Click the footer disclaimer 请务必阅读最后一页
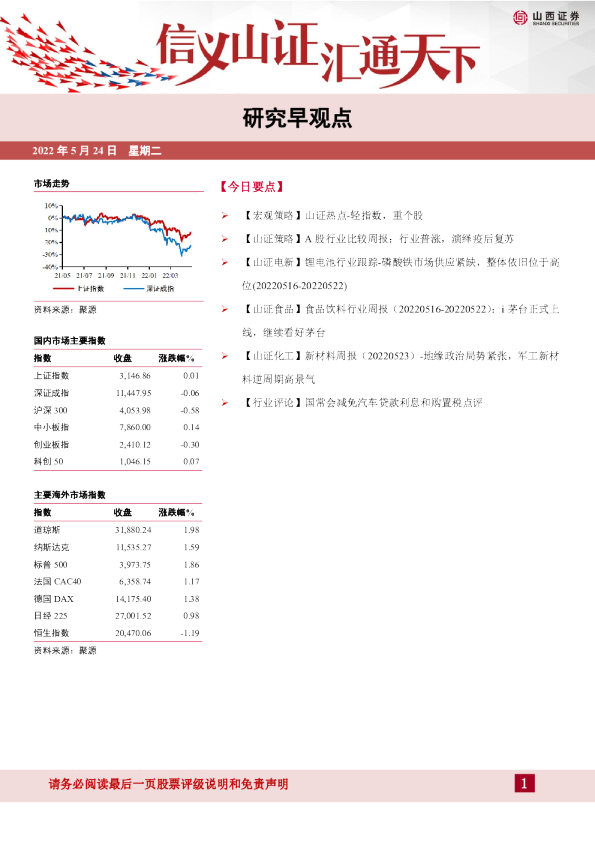595x842 pixels. point(168,784)
